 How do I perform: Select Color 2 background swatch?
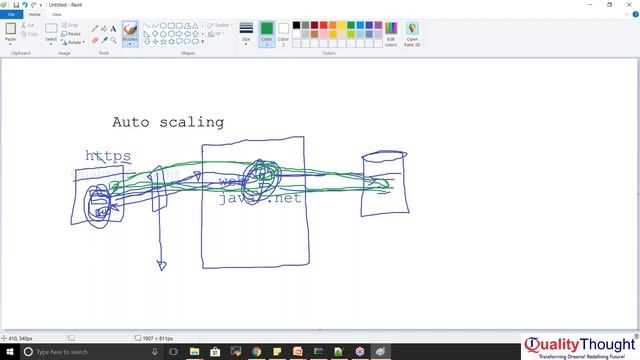(x=284, y=34)
